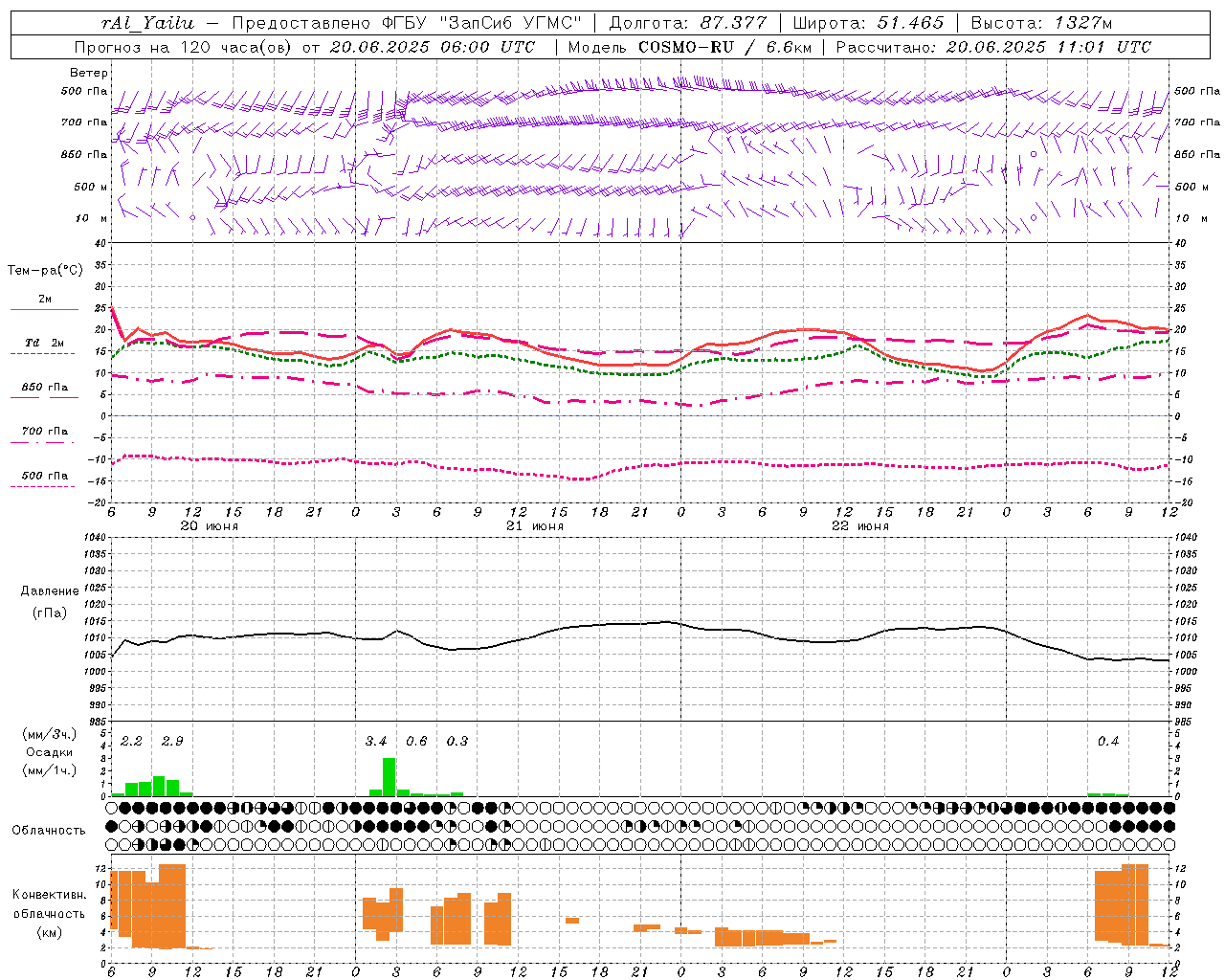Viewport: 1225px width, 980px height.
Task: Click the Конвективн. convective cloud label
Action: (49, 895)
